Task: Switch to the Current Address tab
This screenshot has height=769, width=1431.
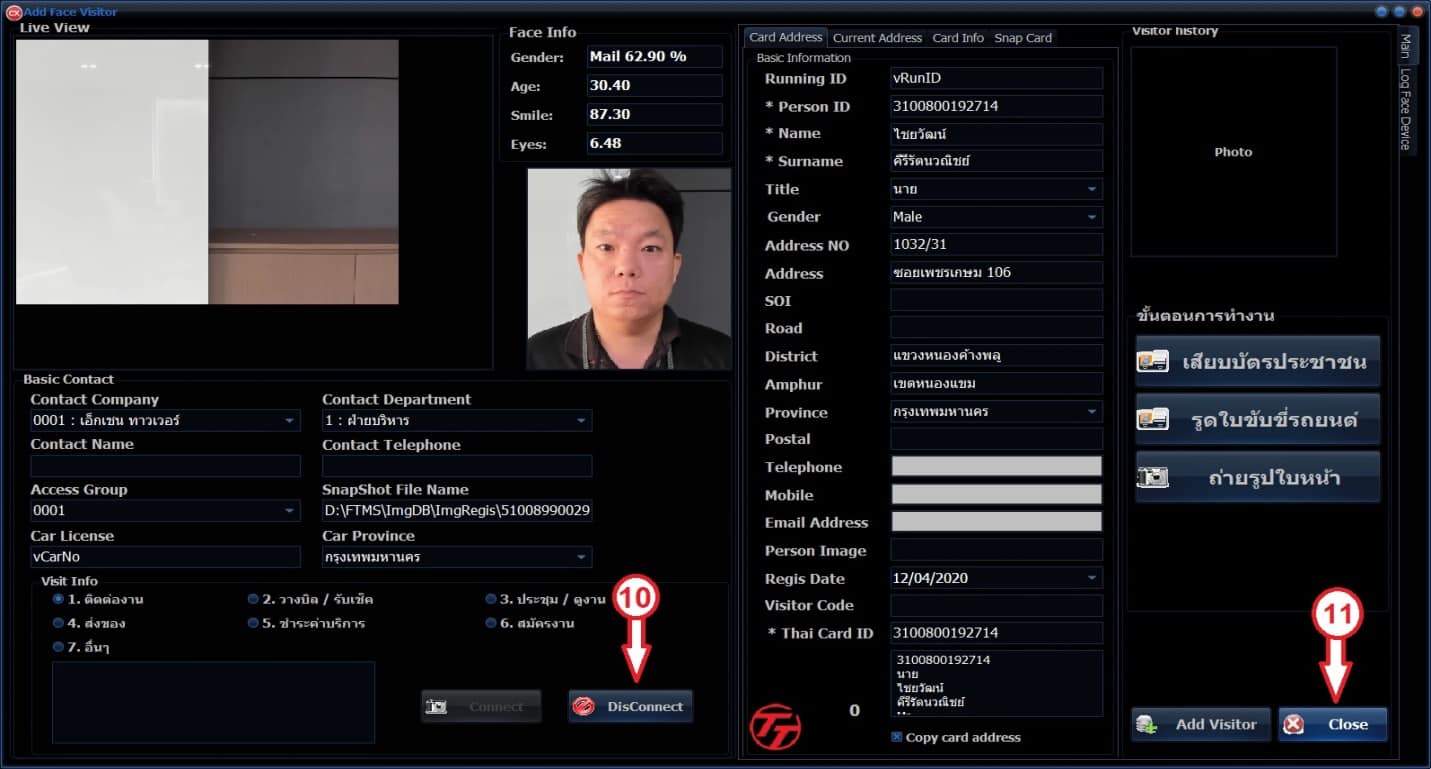Action: point(877,37)
